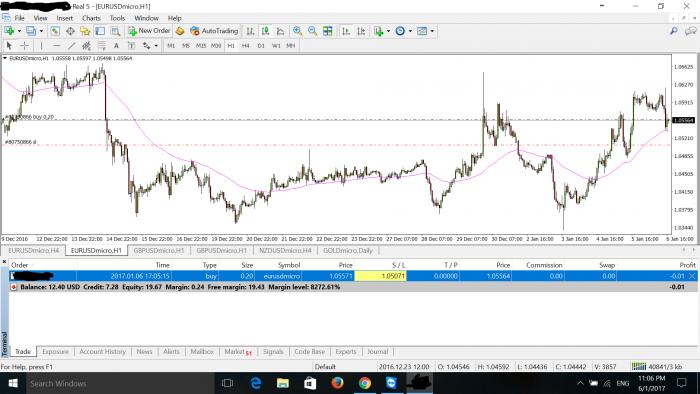Sort orders by the Profit column
Image resolution: width=700 pixels, height=394 pixels.
[x=687, y=265]
